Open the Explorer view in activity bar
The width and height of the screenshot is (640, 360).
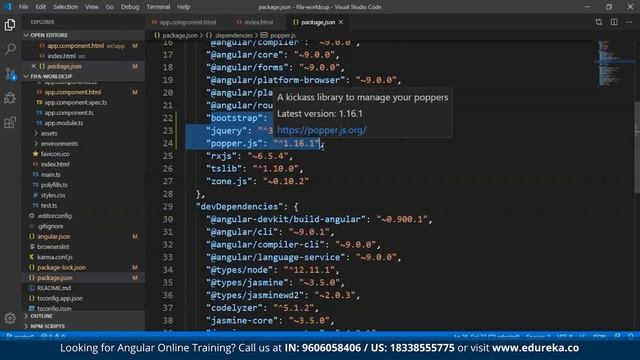tap(10, 25)
